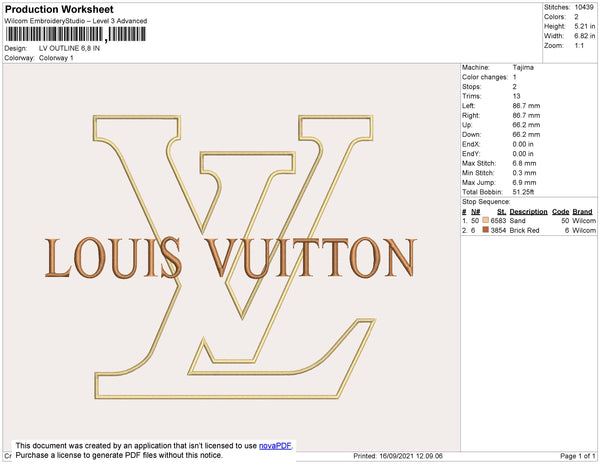The image size is (600, 464).
Task: Click the 'Down:' label
Action: pyautogui.click(x=471, y=134)
